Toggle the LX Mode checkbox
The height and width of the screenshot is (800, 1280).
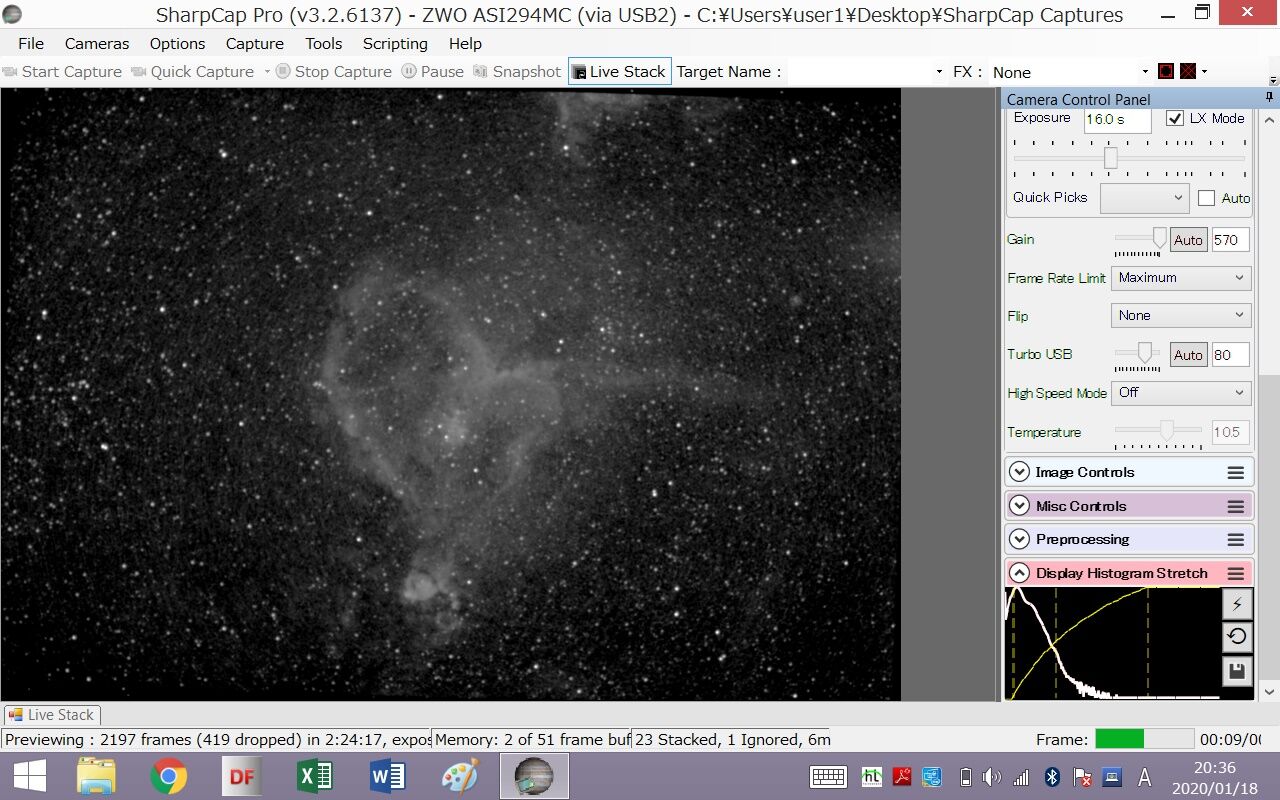point(1175,118)
